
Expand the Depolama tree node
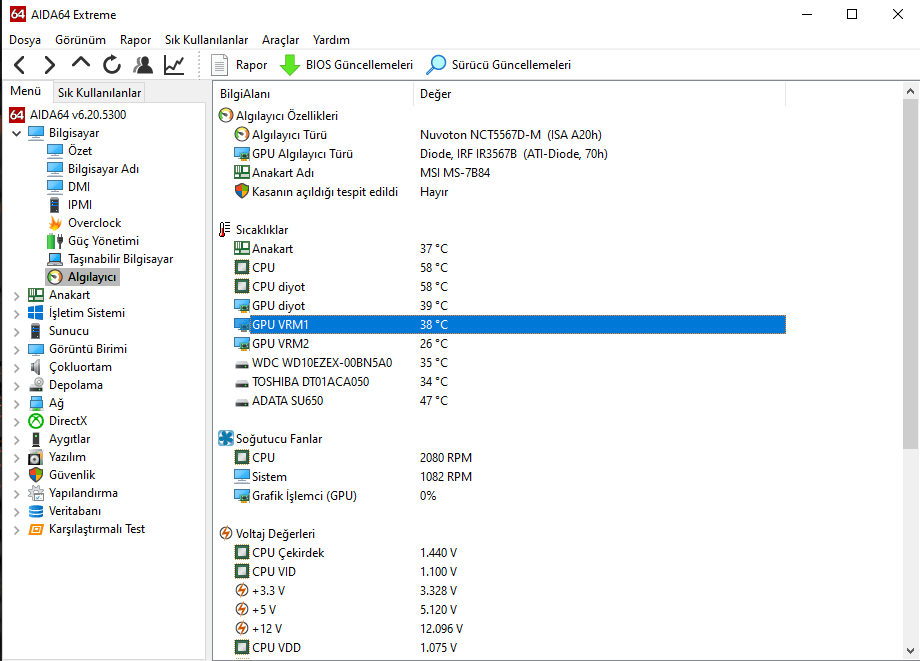click(16, 386)
